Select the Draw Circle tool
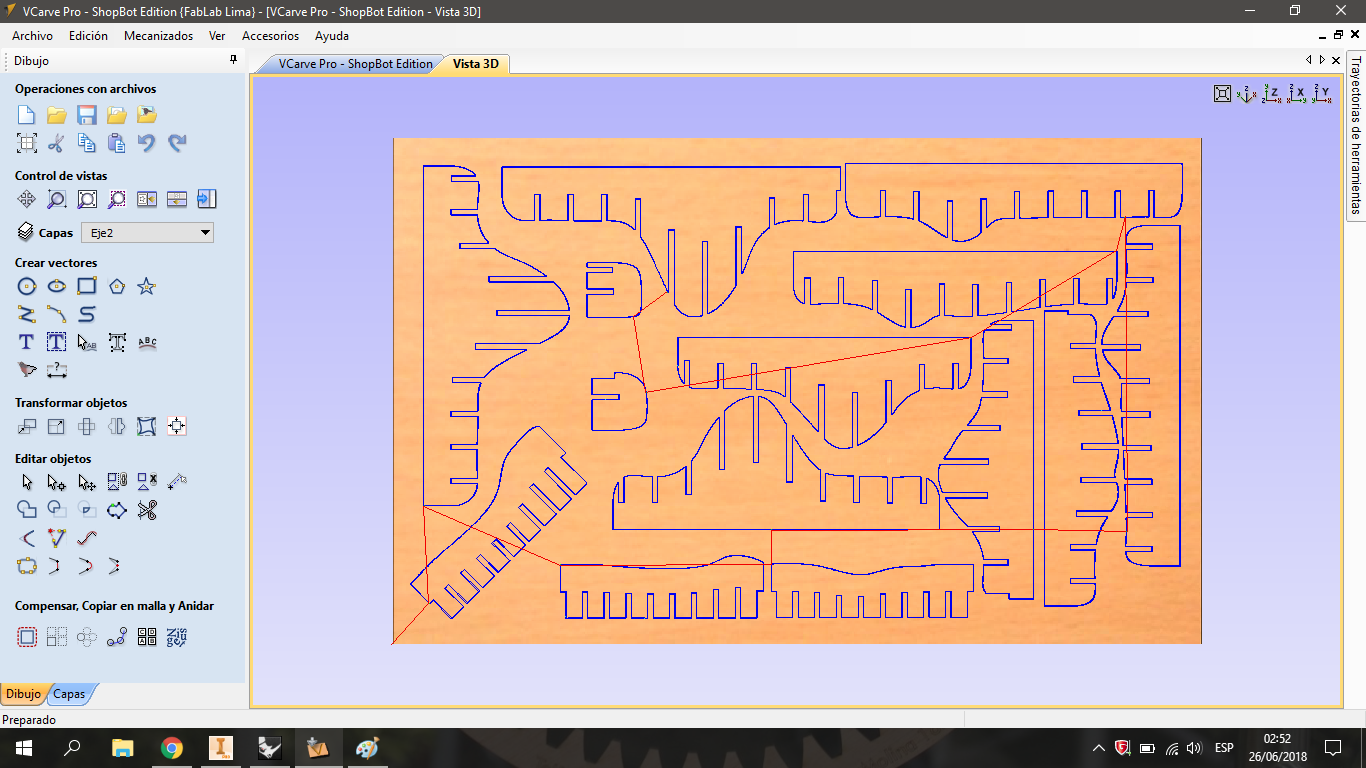 click(x=27, y=286)
